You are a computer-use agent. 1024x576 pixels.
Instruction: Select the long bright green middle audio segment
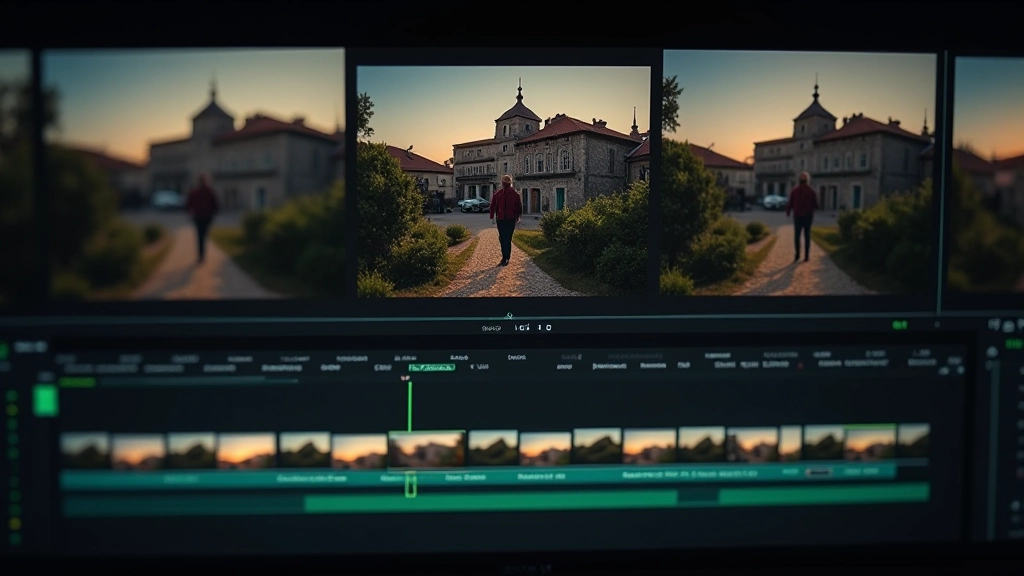[490, 501]
